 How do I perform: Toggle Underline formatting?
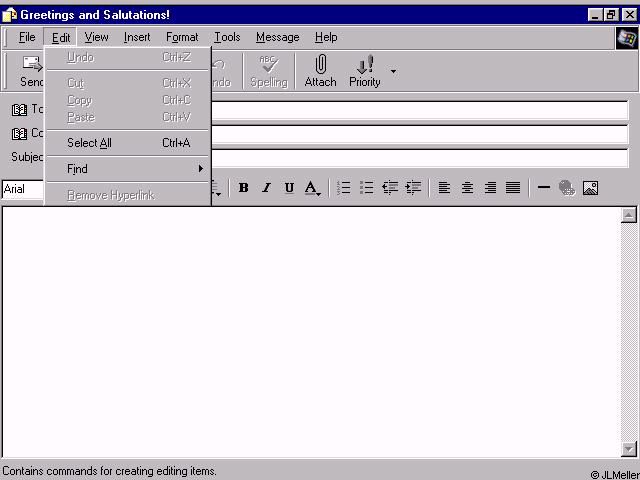click(289, 188)
